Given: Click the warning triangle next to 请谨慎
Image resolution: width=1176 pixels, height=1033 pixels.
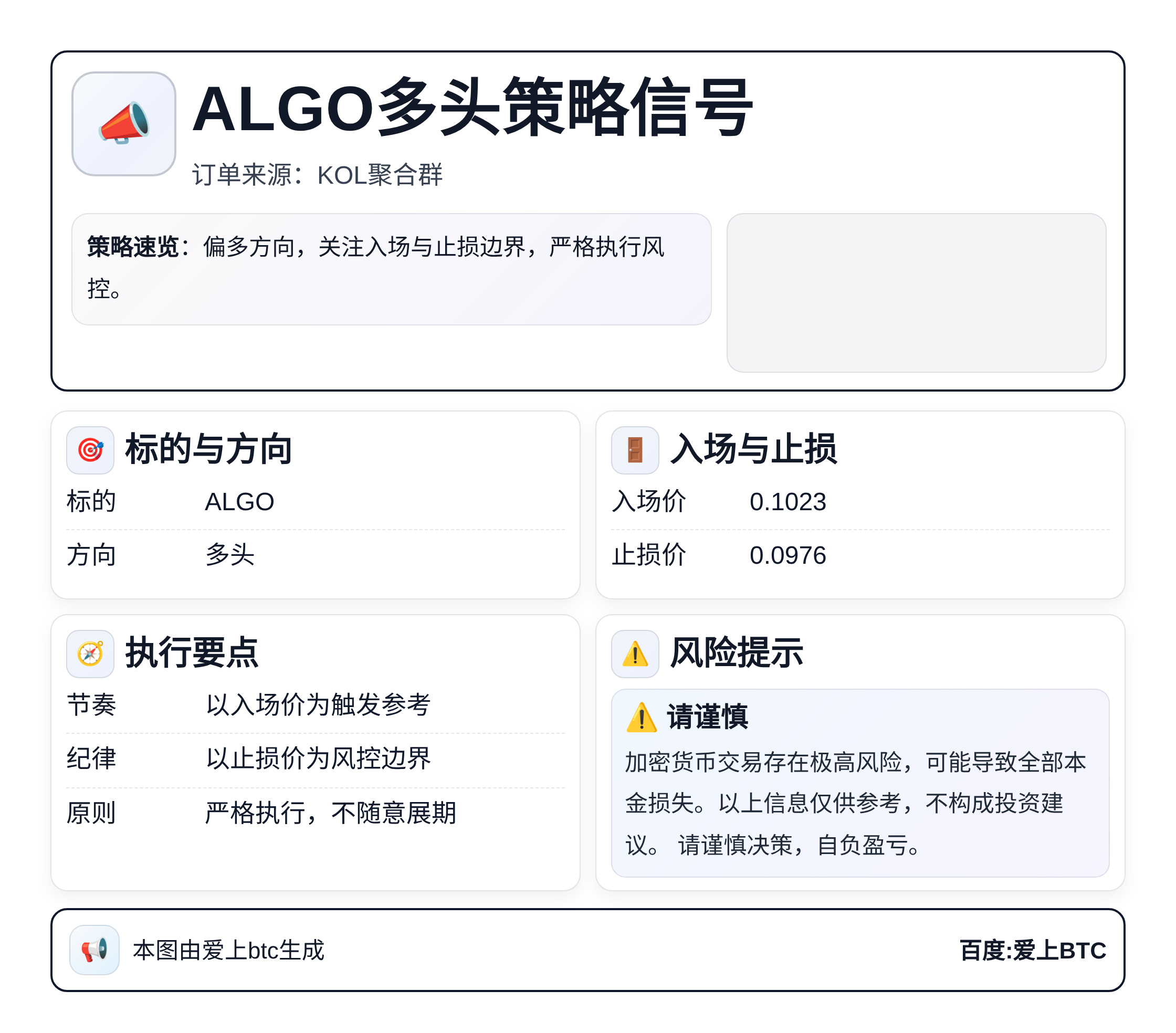Looking at the screenshot, I should 642,717.
